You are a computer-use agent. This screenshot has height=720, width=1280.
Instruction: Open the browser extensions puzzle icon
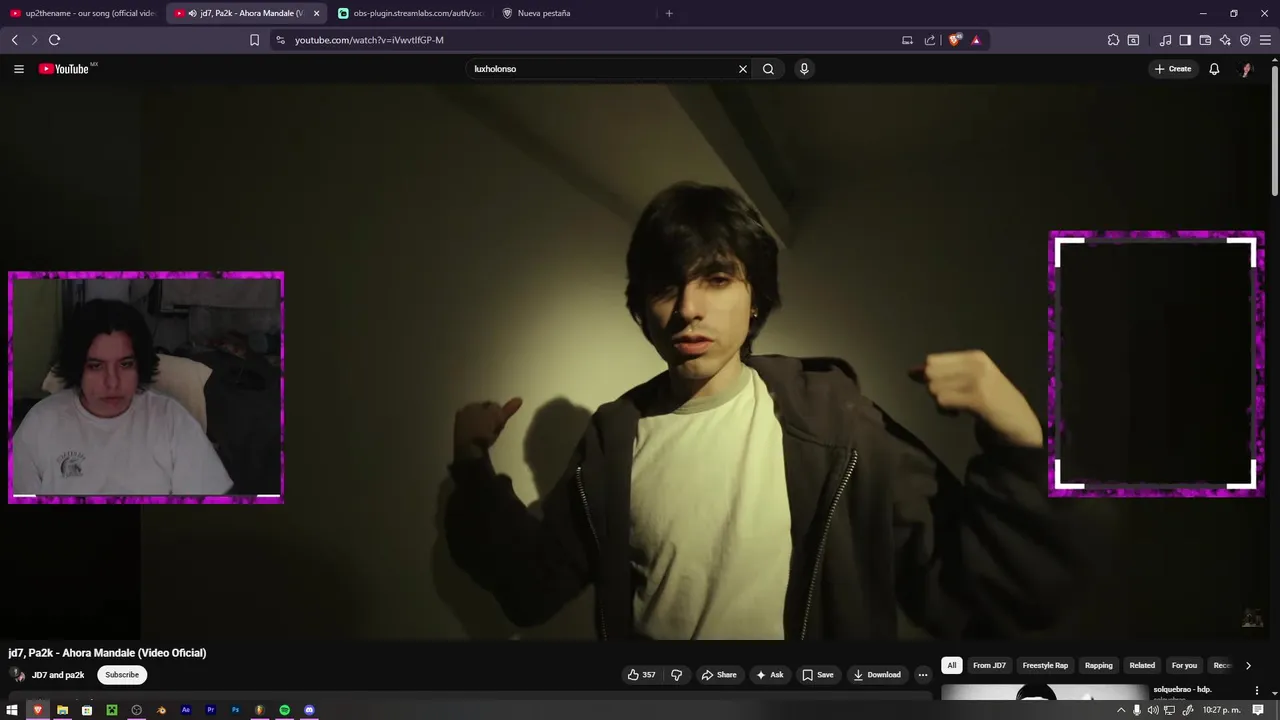tap(1113, 40)
